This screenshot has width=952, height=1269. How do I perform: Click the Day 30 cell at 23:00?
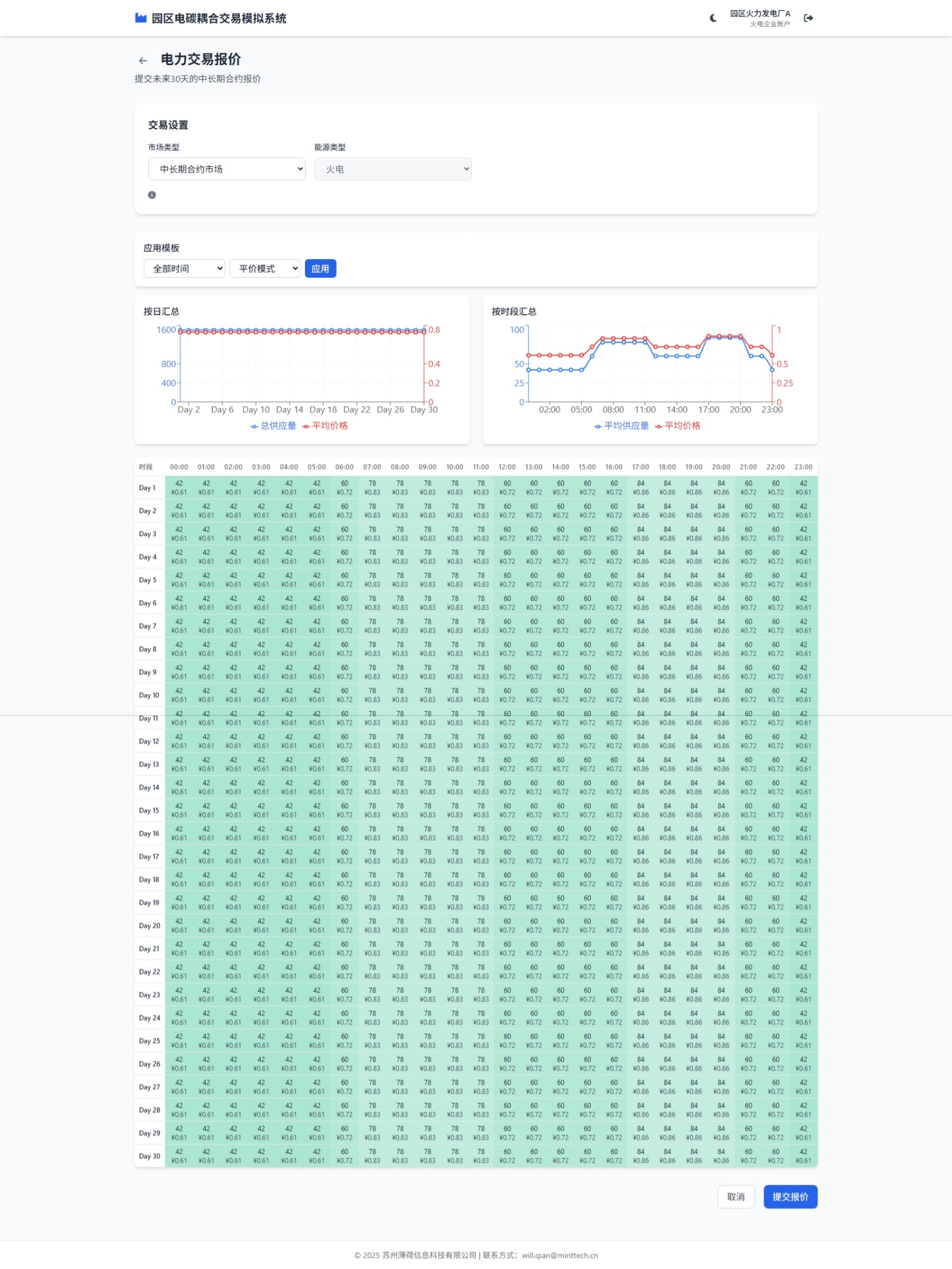click(803, 1156)
